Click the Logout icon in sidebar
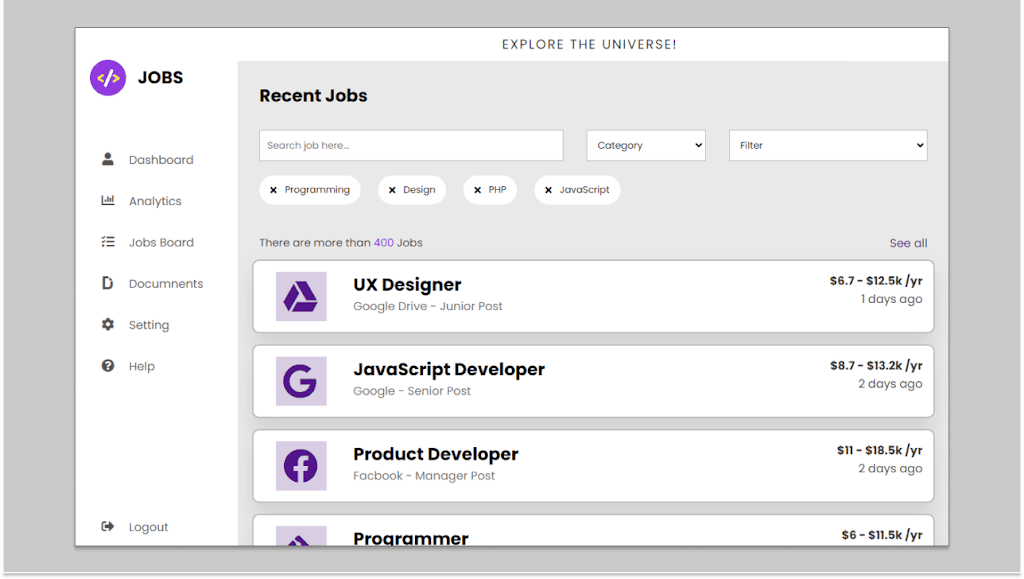The image size is (1024, 579). coord(108,526)
